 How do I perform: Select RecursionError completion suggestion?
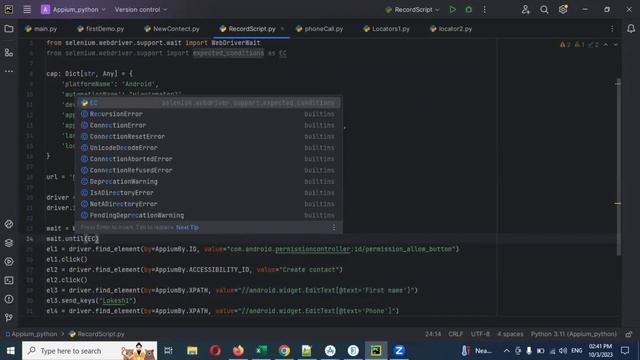pyautogui.click(x=209, y=114)
